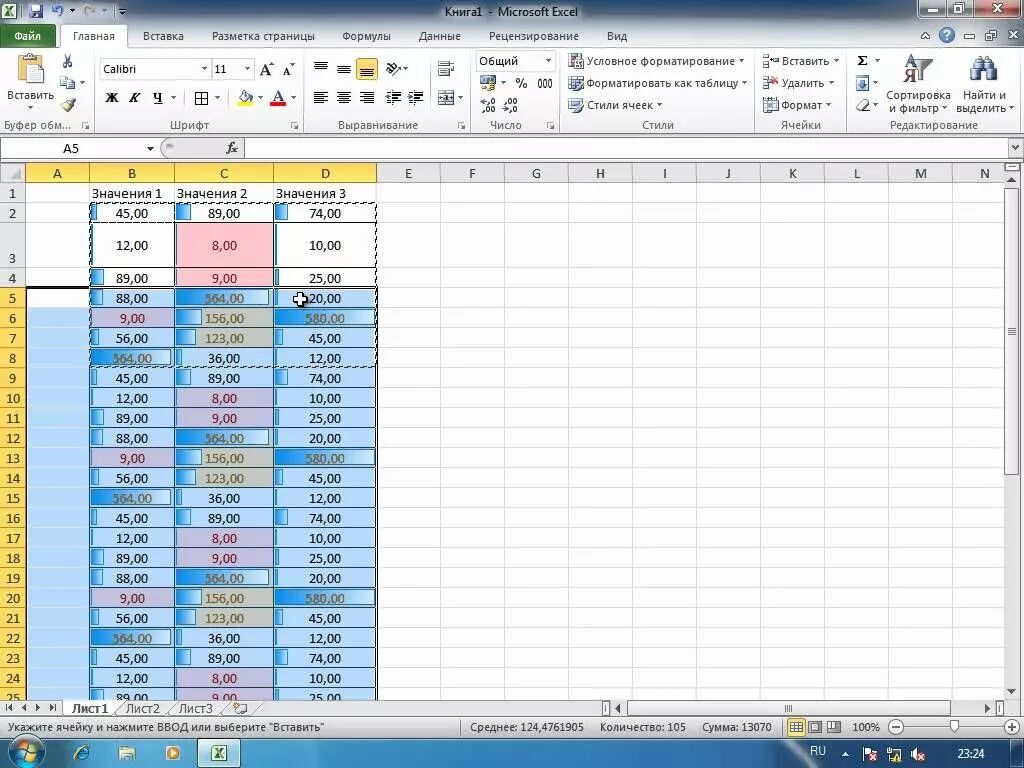The width and height of the screenshot is (1024, 768).
Task: Switch to the Формулы ribbon tab
Action: pyautogui.click(x=366, y=36)
